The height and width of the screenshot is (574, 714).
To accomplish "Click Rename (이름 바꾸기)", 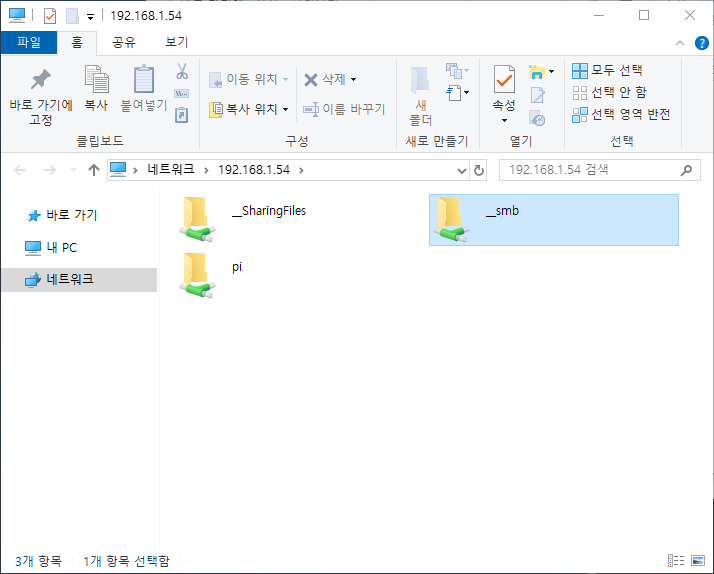I will (344, 109).
